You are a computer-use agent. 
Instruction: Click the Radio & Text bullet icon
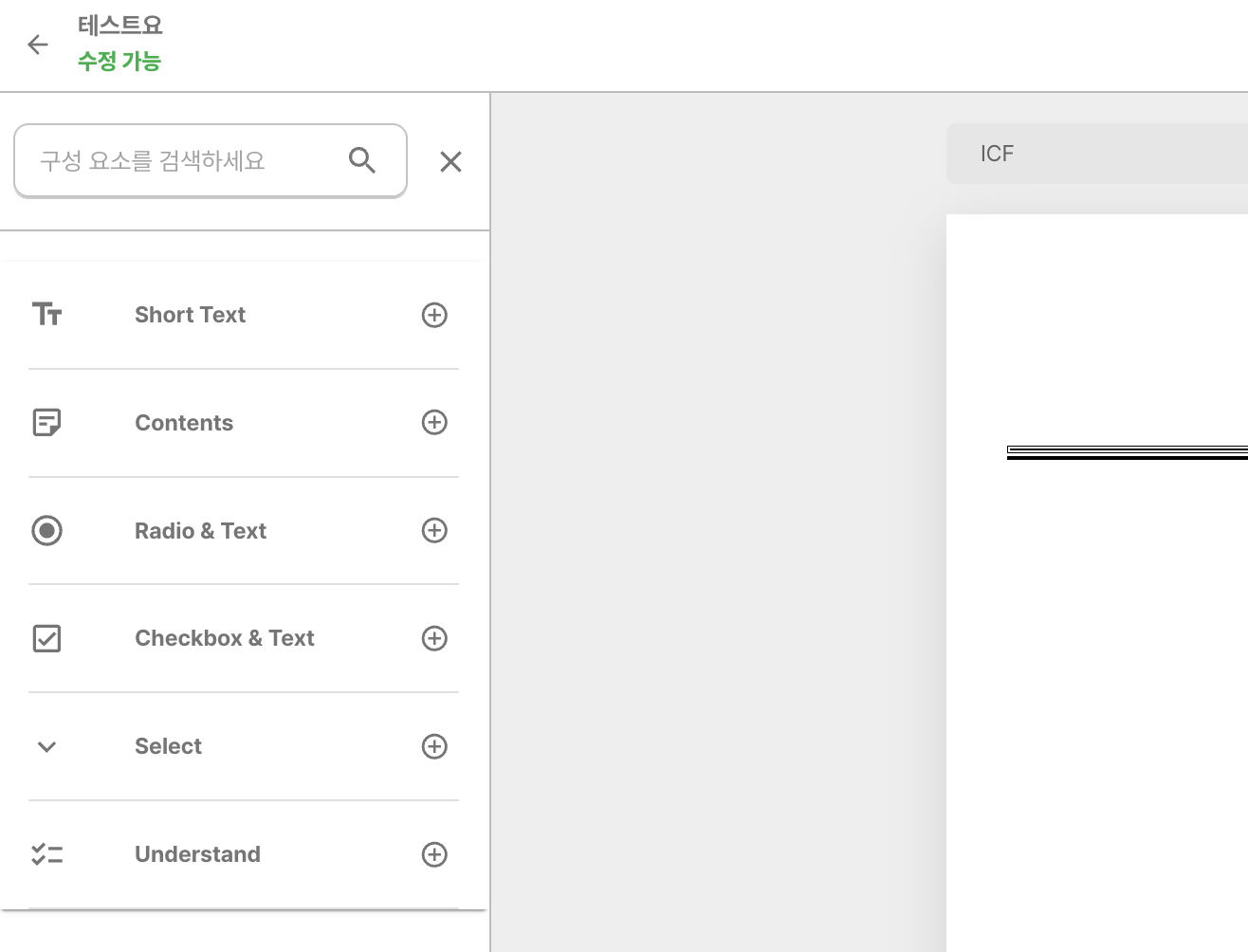pyautogui.click(x=47, y=530)
